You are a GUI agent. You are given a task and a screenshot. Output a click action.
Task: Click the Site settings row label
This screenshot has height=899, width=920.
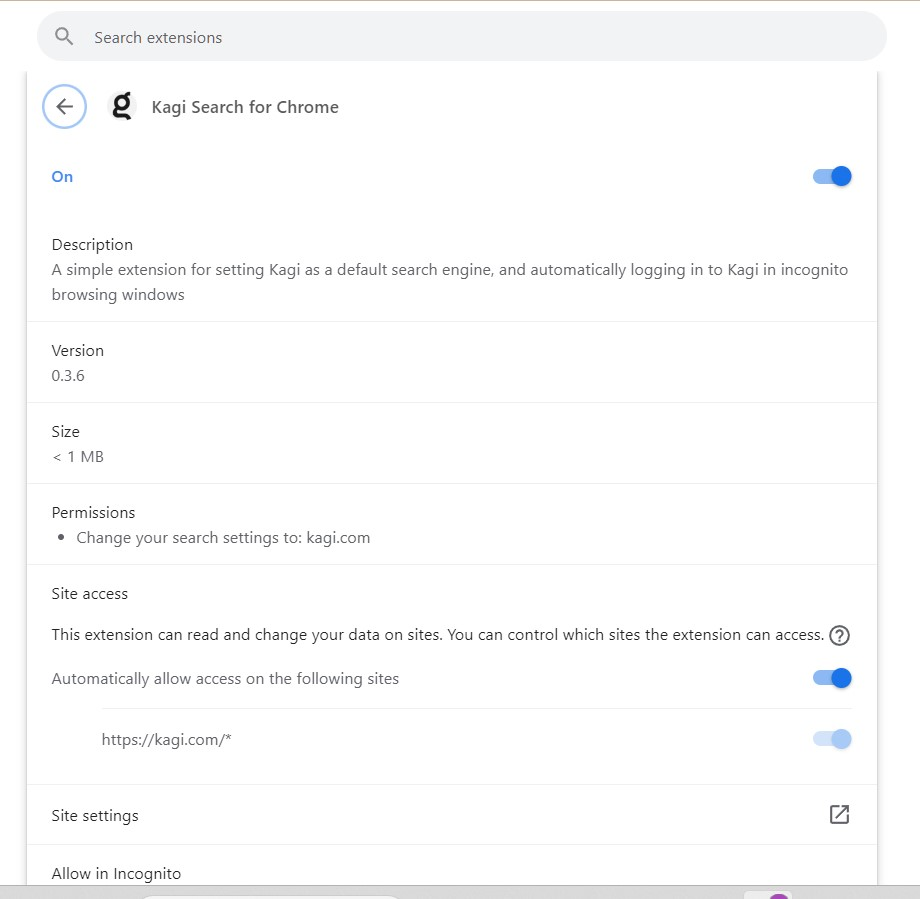(x=95, y=816)
